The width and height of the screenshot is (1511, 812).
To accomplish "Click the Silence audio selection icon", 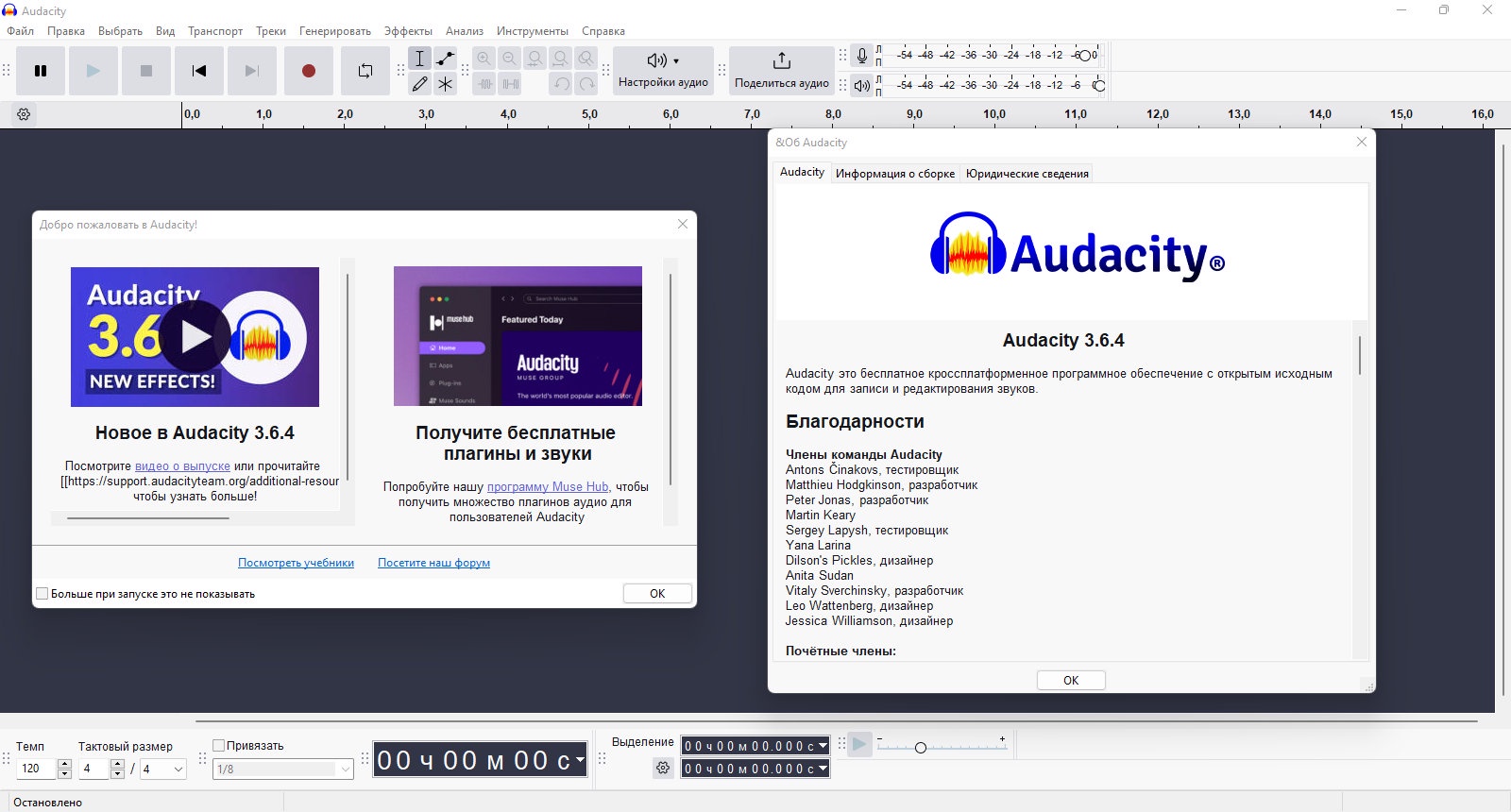I will [x=510, y=84].
